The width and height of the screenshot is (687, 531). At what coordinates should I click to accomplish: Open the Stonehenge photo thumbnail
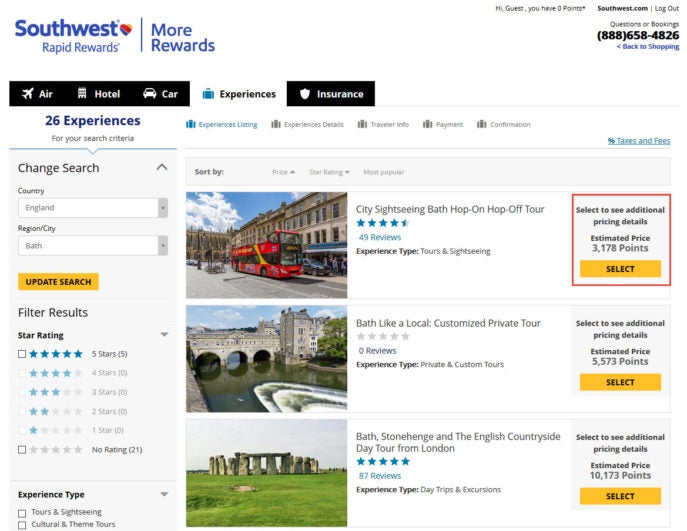[x=266, y=473]
